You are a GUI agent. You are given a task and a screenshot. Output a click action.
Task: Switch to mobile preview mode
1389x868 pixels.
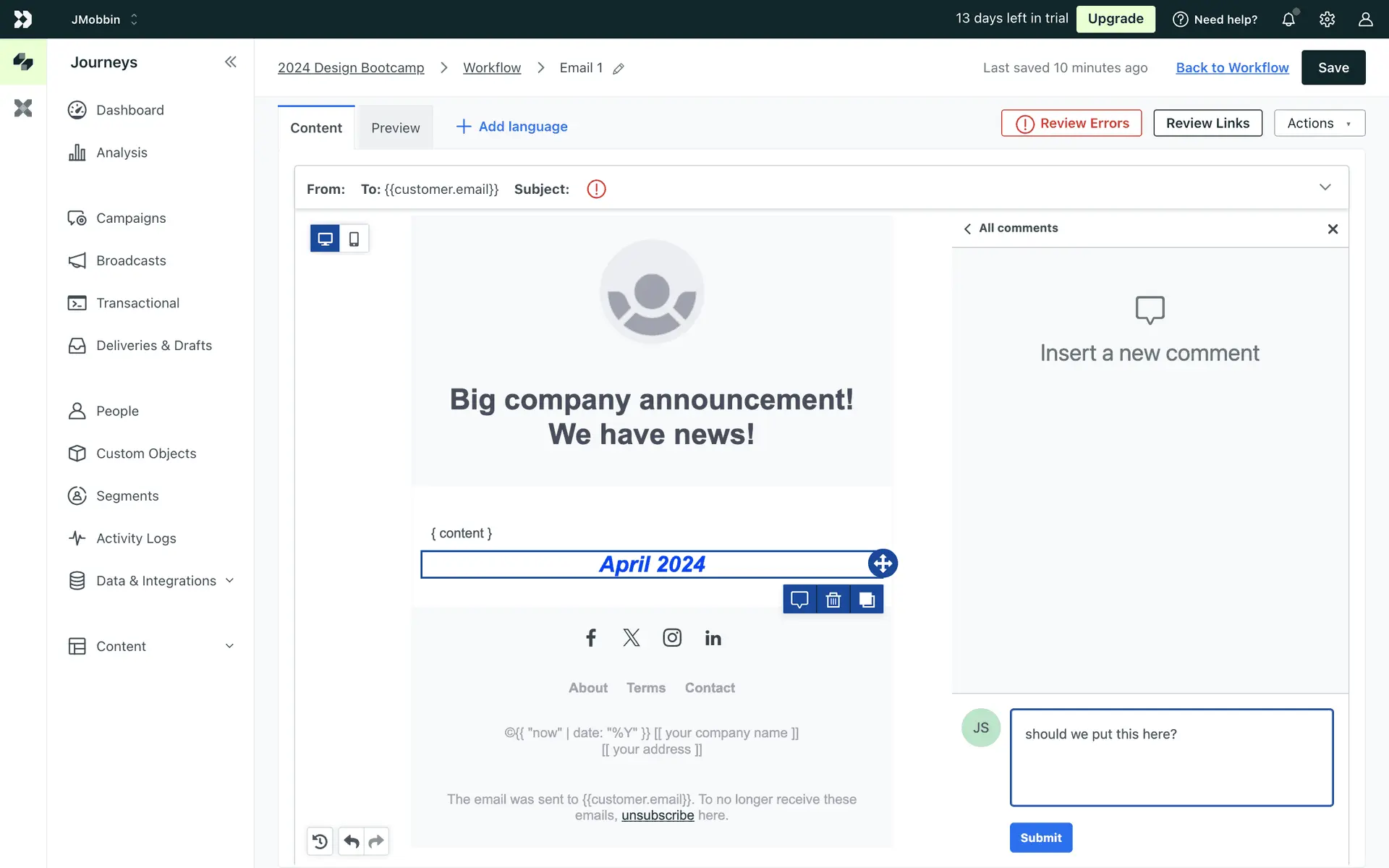point(354,239)
